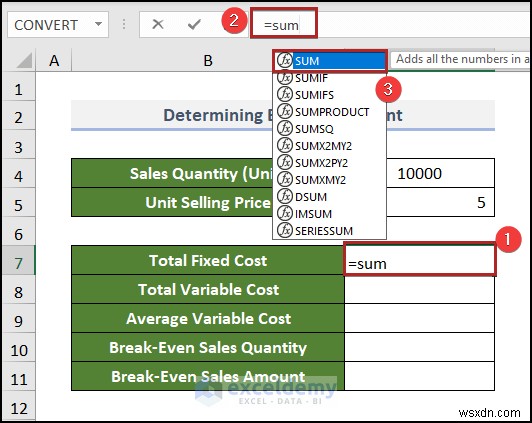Click the fx icon beside SUMIF
Screen dimensions: 532x423
(285, 78)
